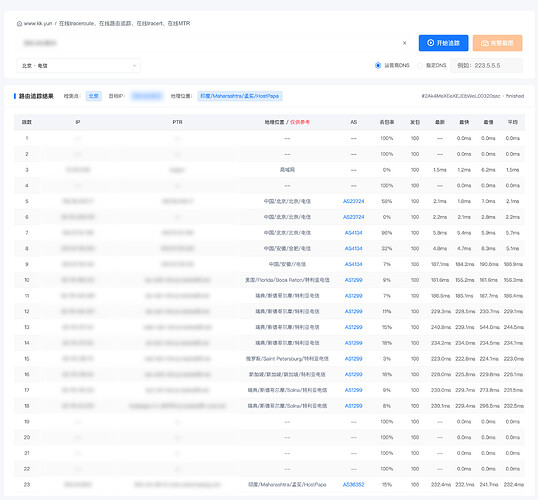
Task: Click 58% packet loss in hop 5 row
Action: (x=387, y=201)
